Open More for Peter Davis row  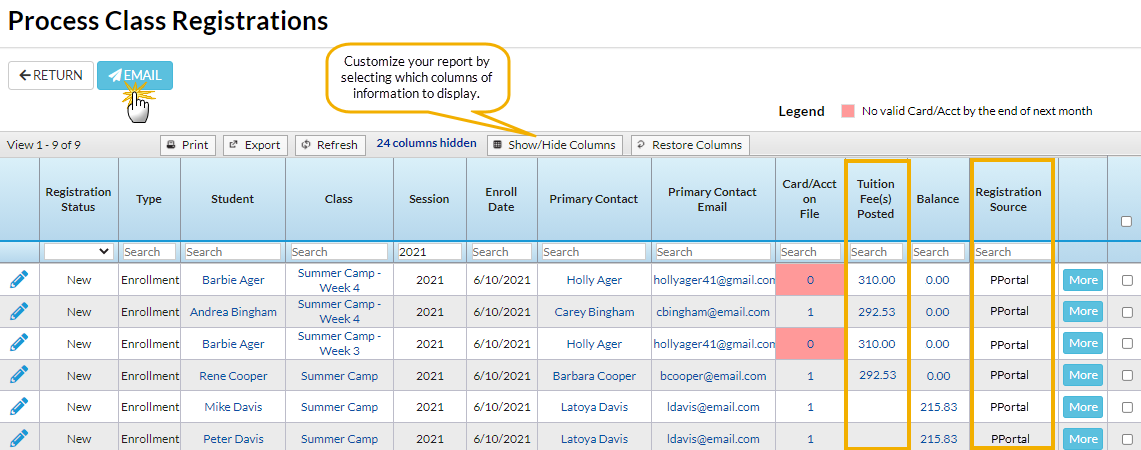tap(1083, 439)
